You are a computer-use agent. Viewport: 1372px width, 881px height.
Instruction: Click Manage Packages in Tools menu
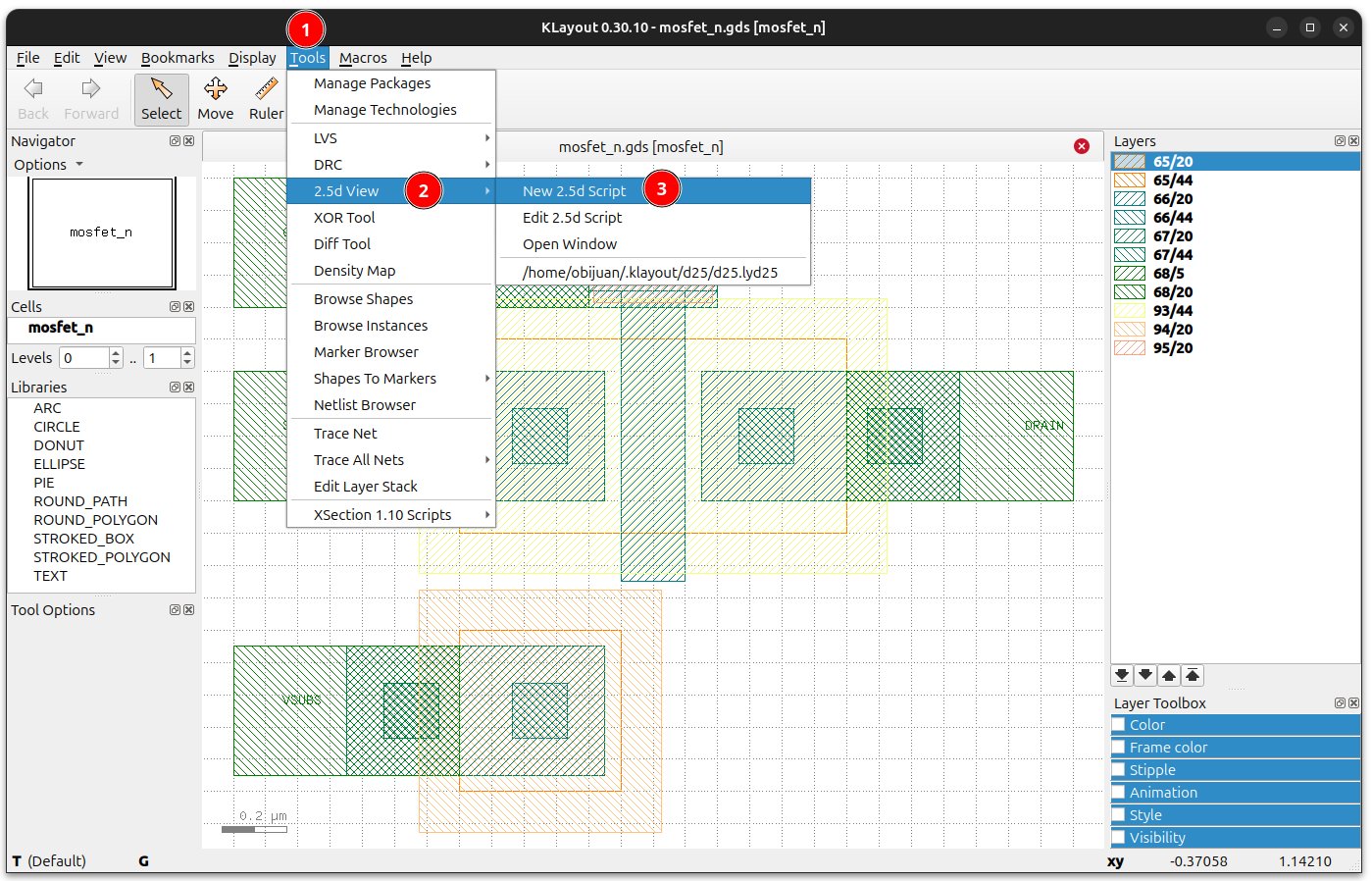pos(391,83)
